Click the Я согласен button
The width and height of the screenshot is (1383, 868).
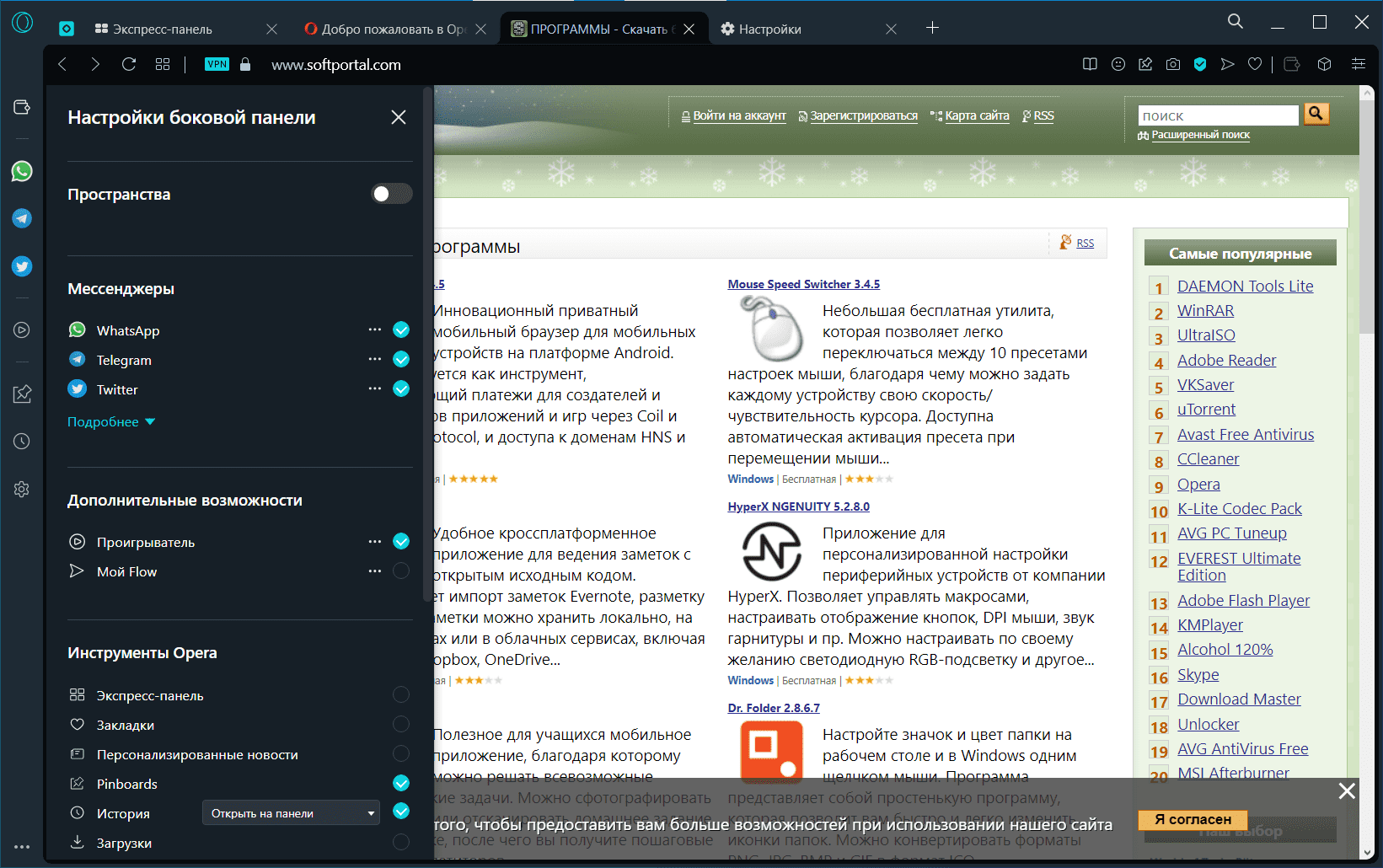coord(1193,819)
